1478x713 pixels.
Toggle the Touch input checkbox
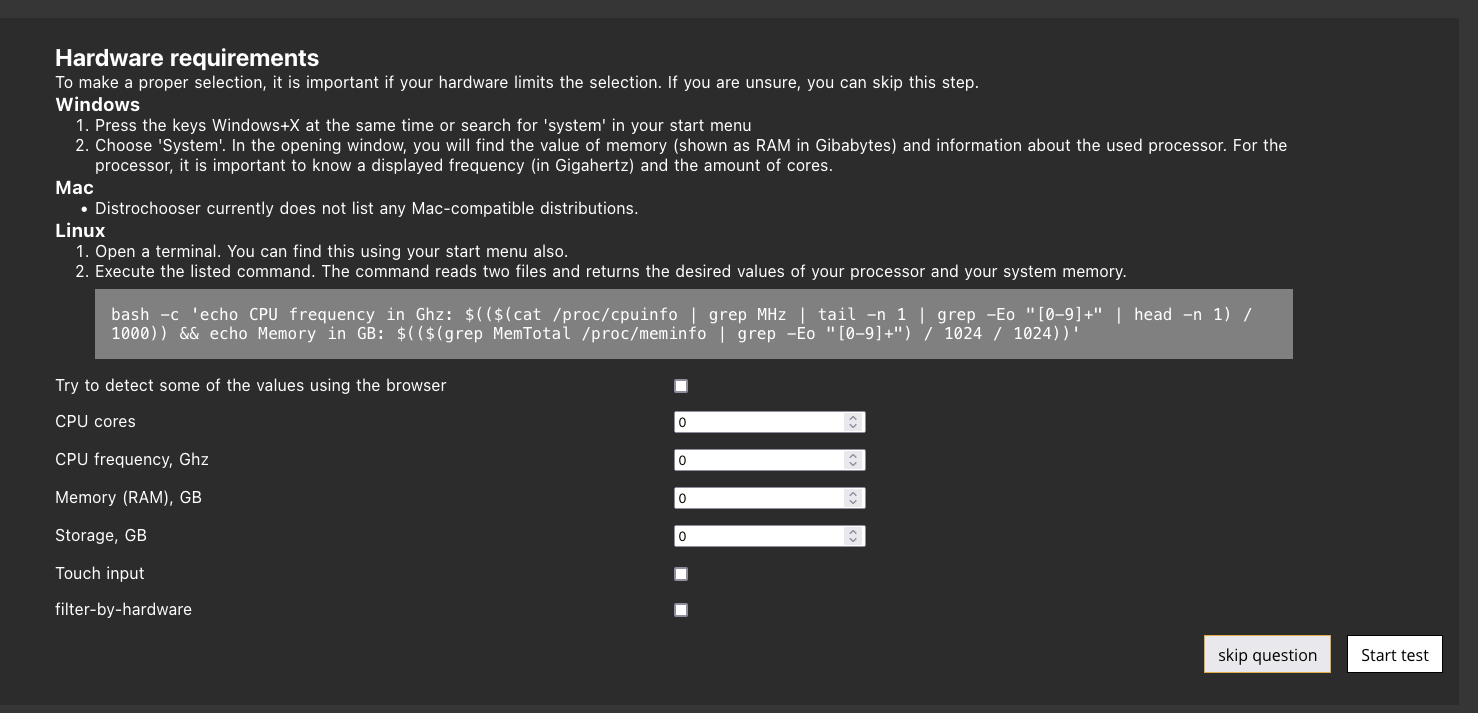(x=681, y=574)
